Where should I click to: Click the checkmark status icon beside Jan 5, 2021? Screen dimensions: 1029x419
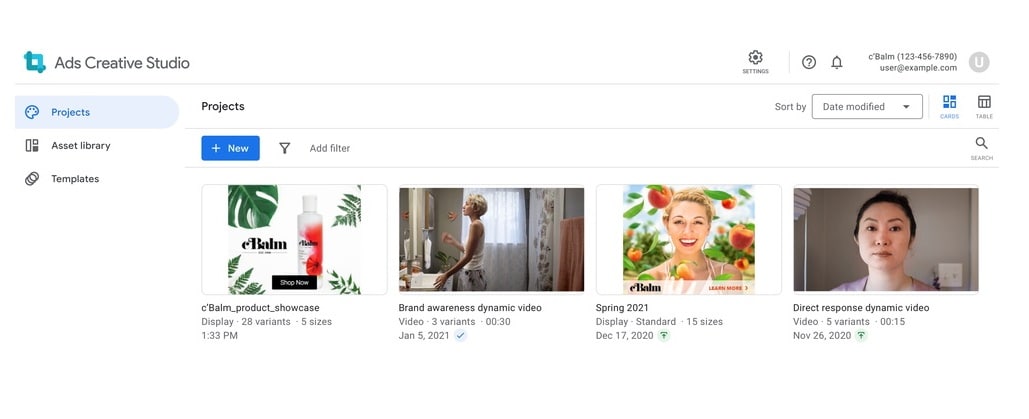click(x=461, y=336)
